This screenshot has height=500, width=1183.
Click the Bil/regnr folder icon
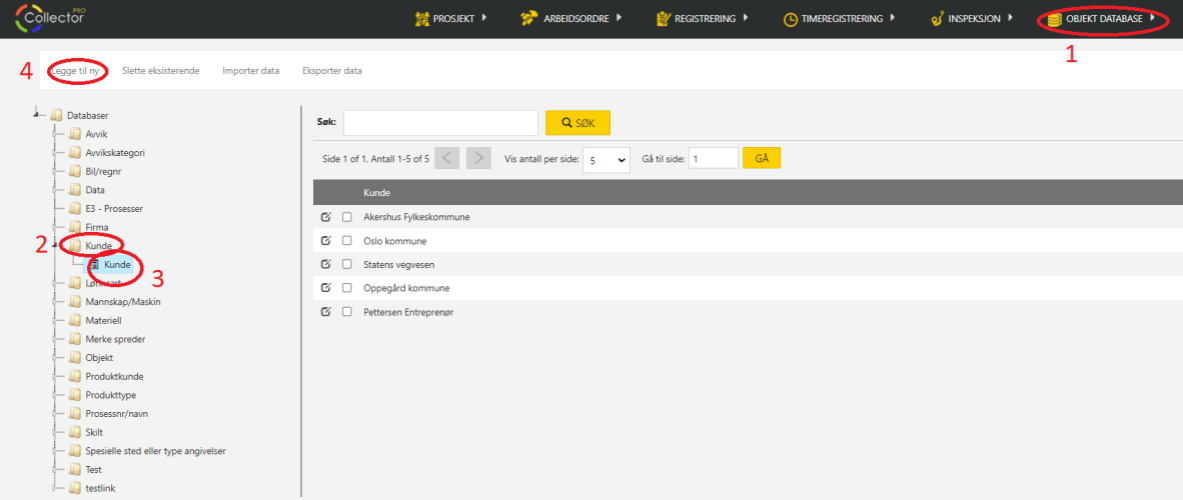point(74,171)
